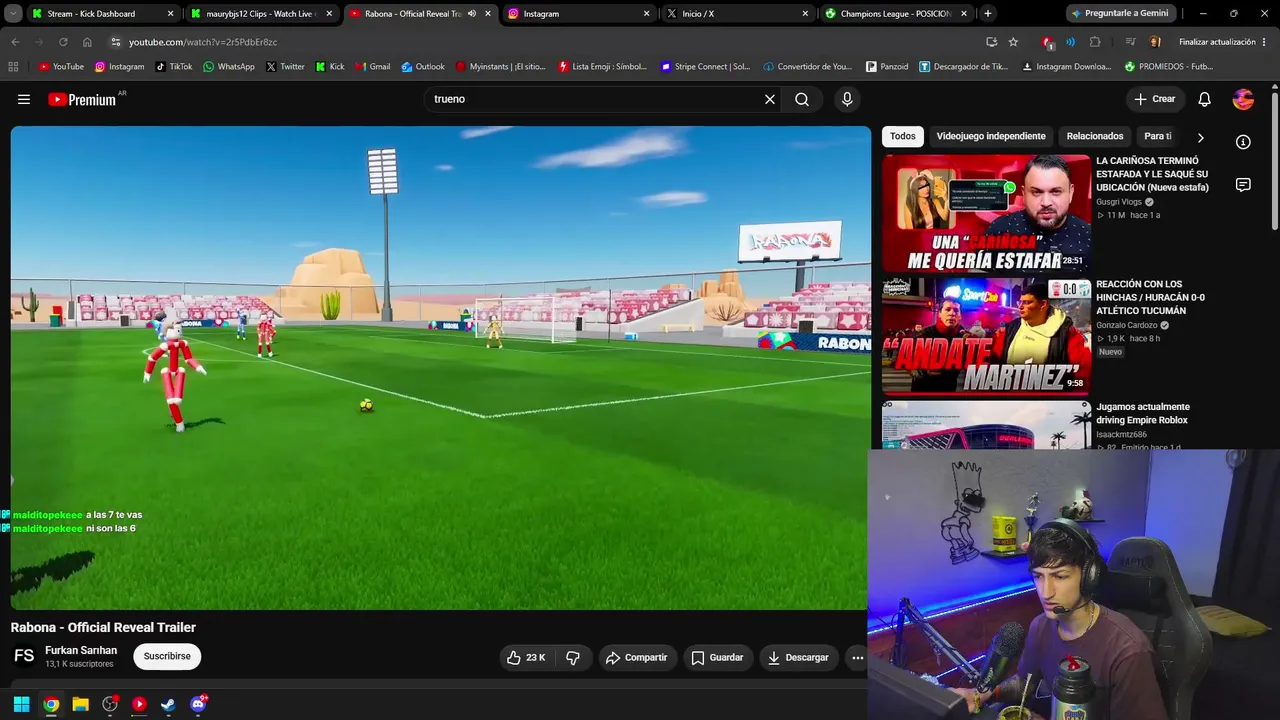Open OBS Studio from the taskbar
The height and width of the screenshot is (720, 1280).
coord(110,704)
